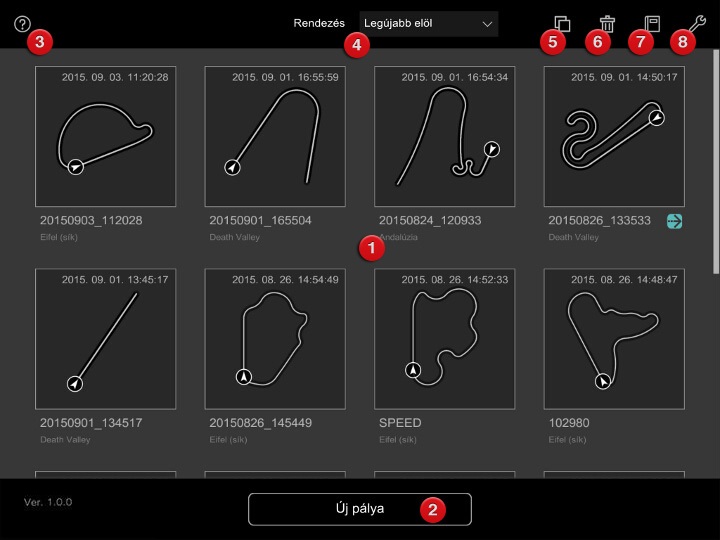Open the help question mark icon
Screen dimensions: 720x540
(x=23, y=24)
